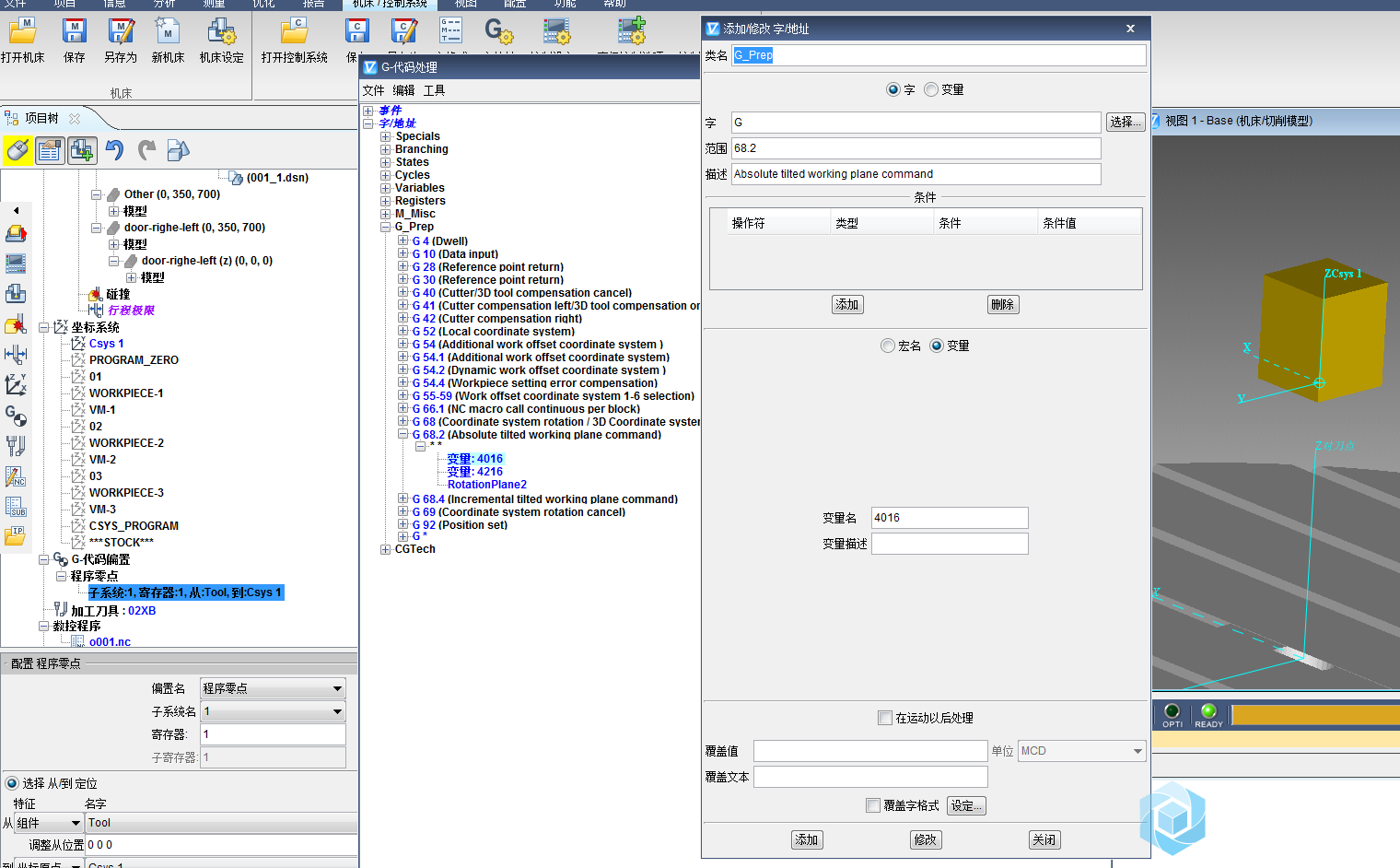This screenshot has height=868, width=1400.
Task: Click the G-code offsets icon in left sidebar
Action: (x=16, y=416)
